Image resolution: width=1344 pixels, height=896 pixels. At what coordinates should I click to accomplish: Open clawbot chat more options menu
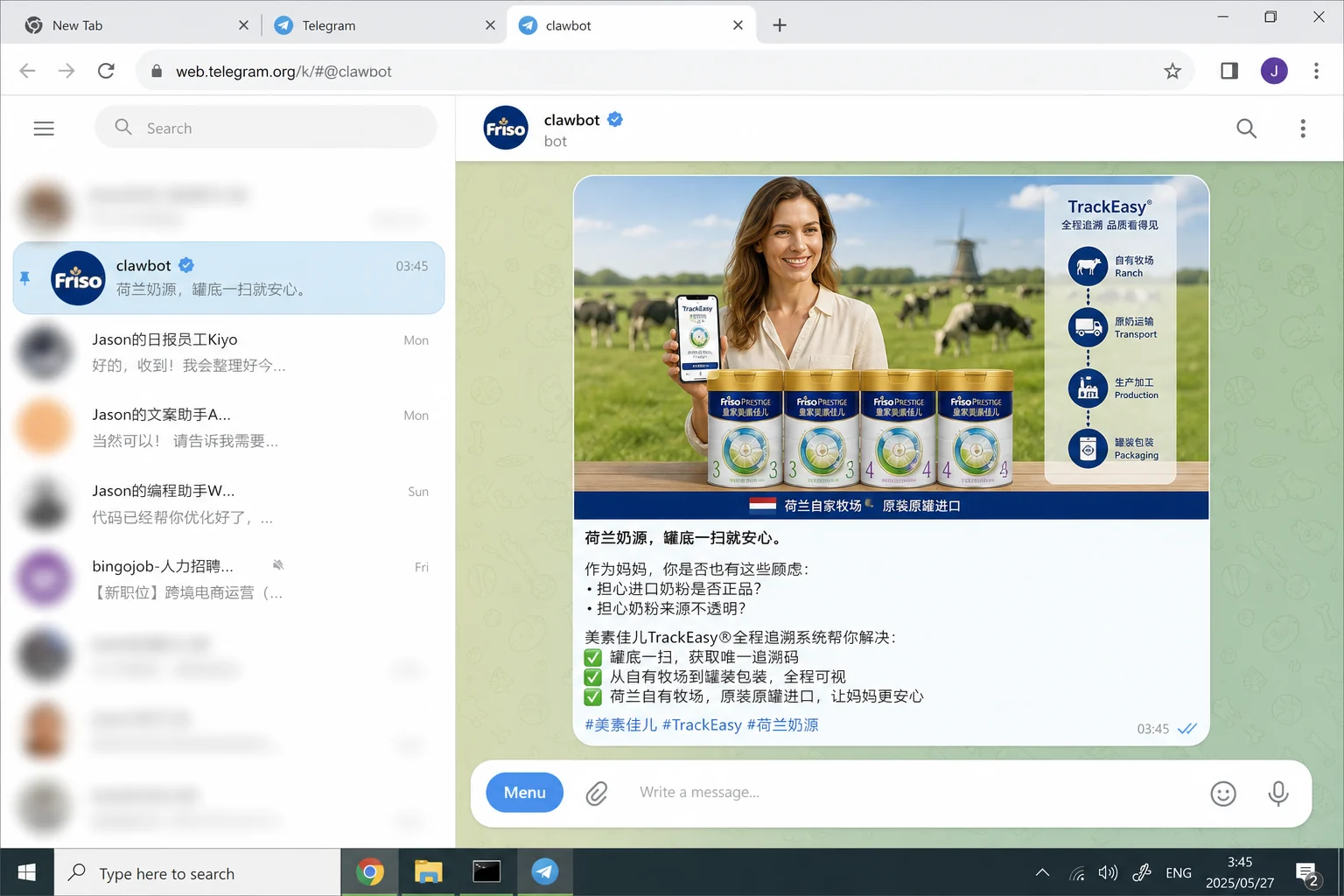click(x=1303, y=129)
